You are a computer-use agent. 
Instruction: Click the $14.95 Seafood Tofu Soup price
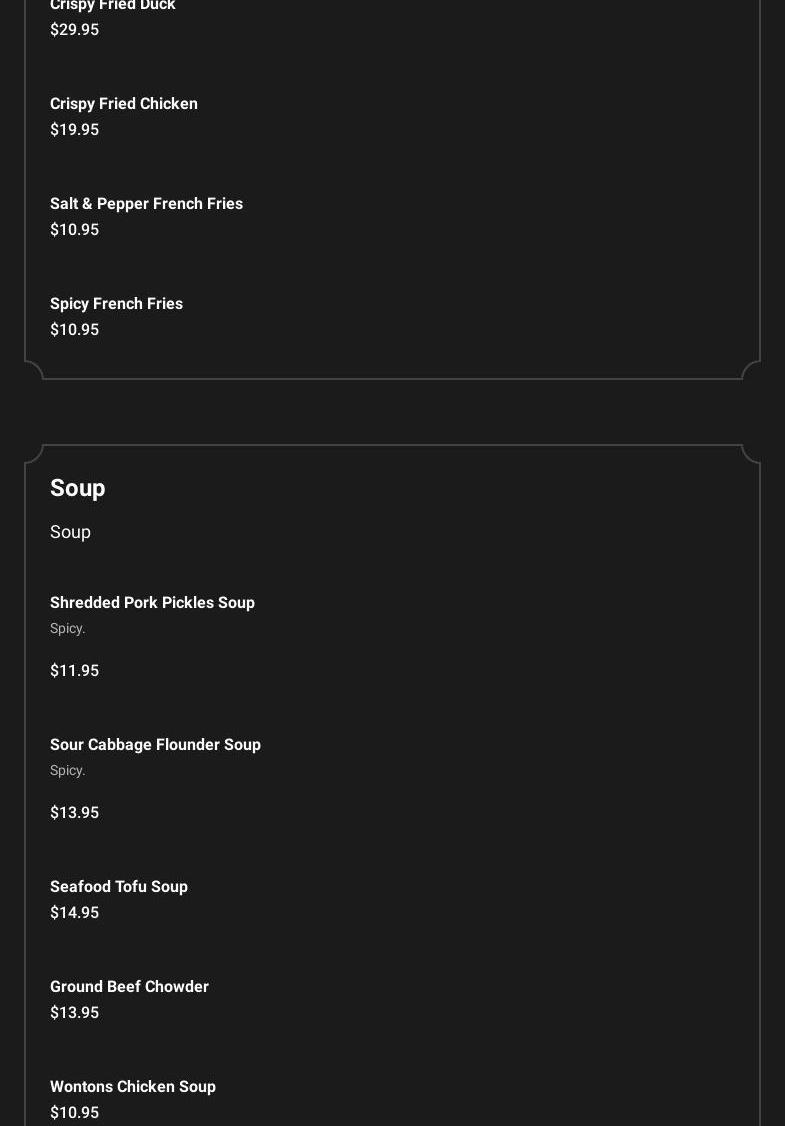coord(75,913)
